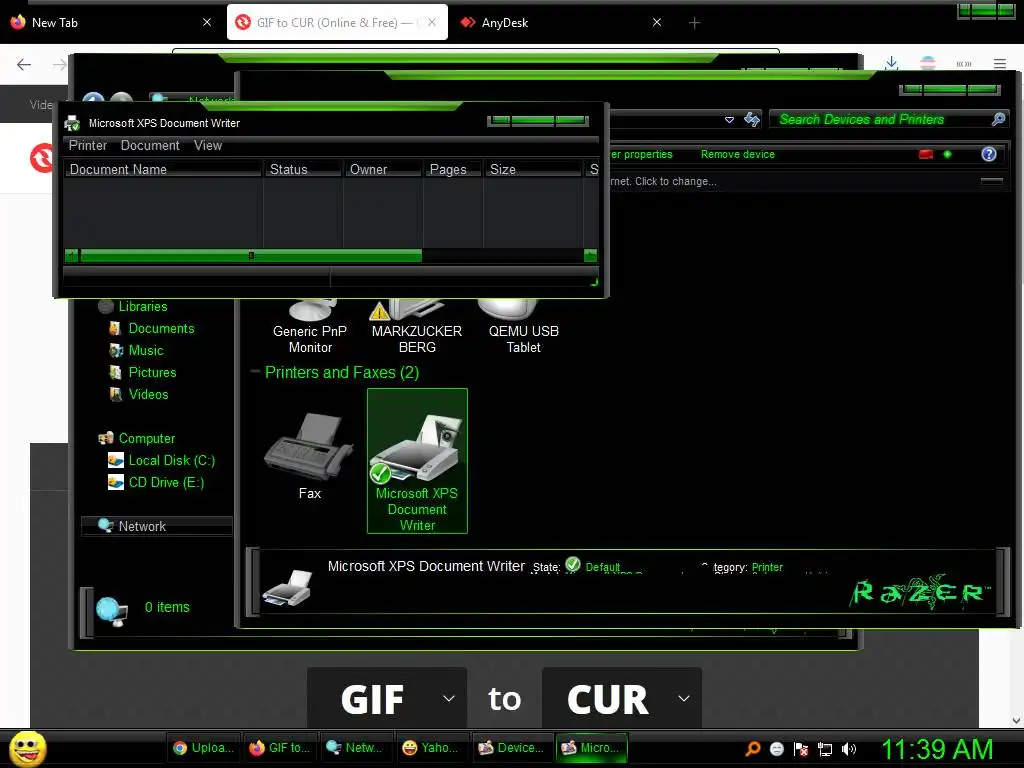
Task: Open the Yaho... taskbar item
Action: pyautogui.click(x=434, y=748)
